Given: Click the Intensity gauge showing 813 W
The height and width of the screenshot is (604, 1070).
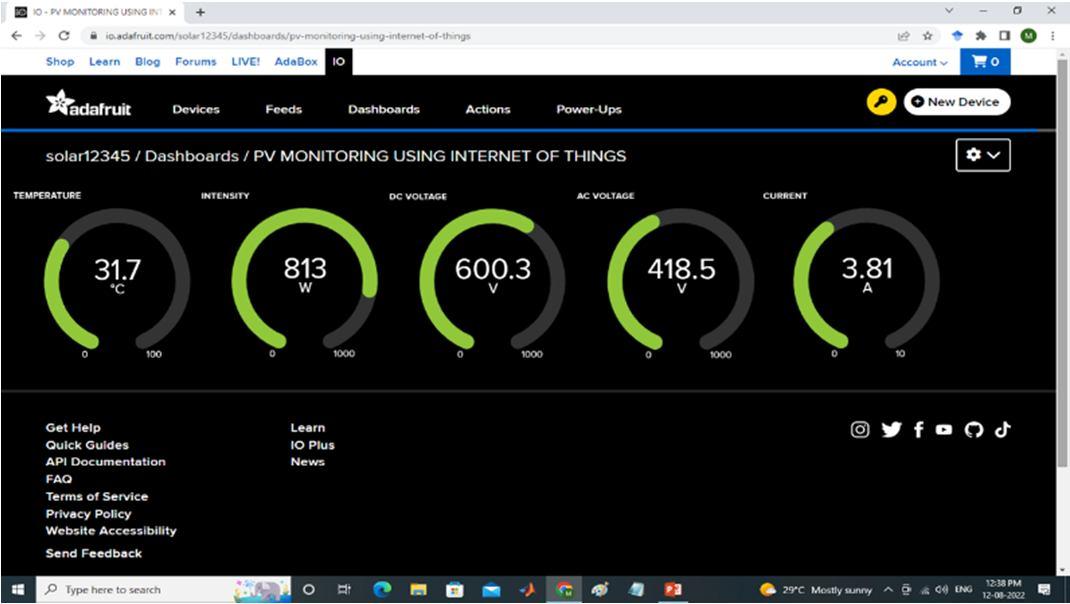Looking at the screenshot, I should click(x=305, y=280).
